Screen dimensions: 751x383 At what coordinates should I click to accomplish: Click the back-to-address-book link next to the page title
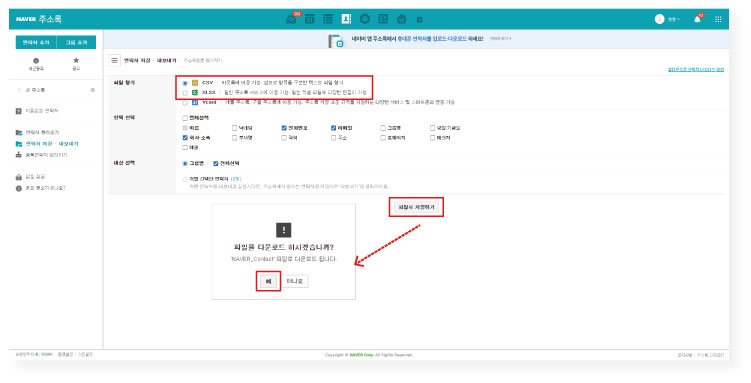click(203, 60)
